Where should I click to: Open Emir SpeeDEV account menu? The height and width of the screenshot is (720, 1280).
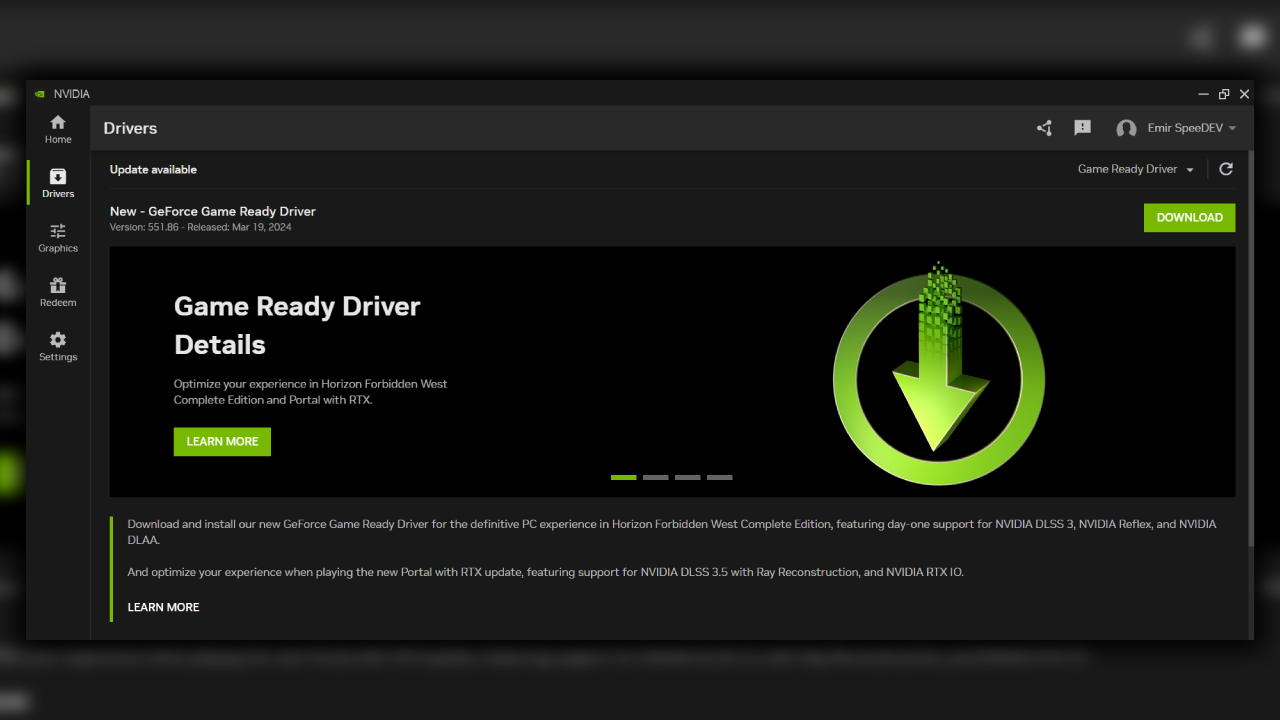1186,128
